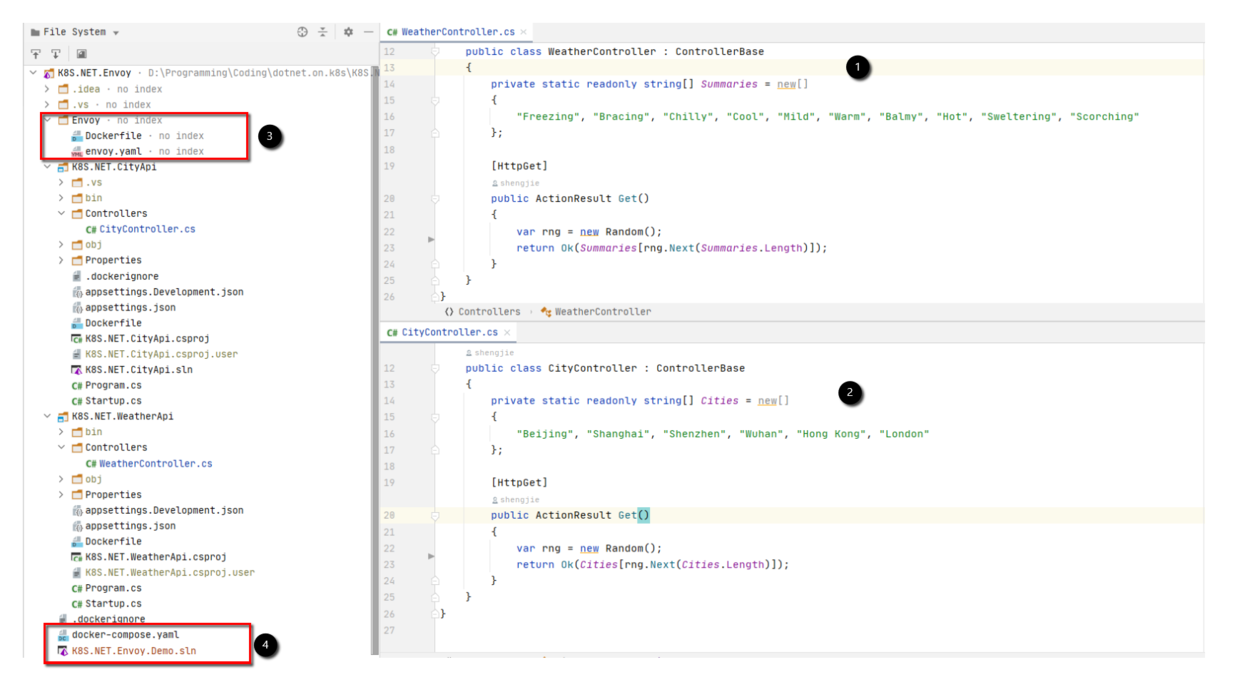Screen dimensions: 1240x692
Task: Open the File System panel settings gear
Action: pyautogui.click(x=348, y=32)
